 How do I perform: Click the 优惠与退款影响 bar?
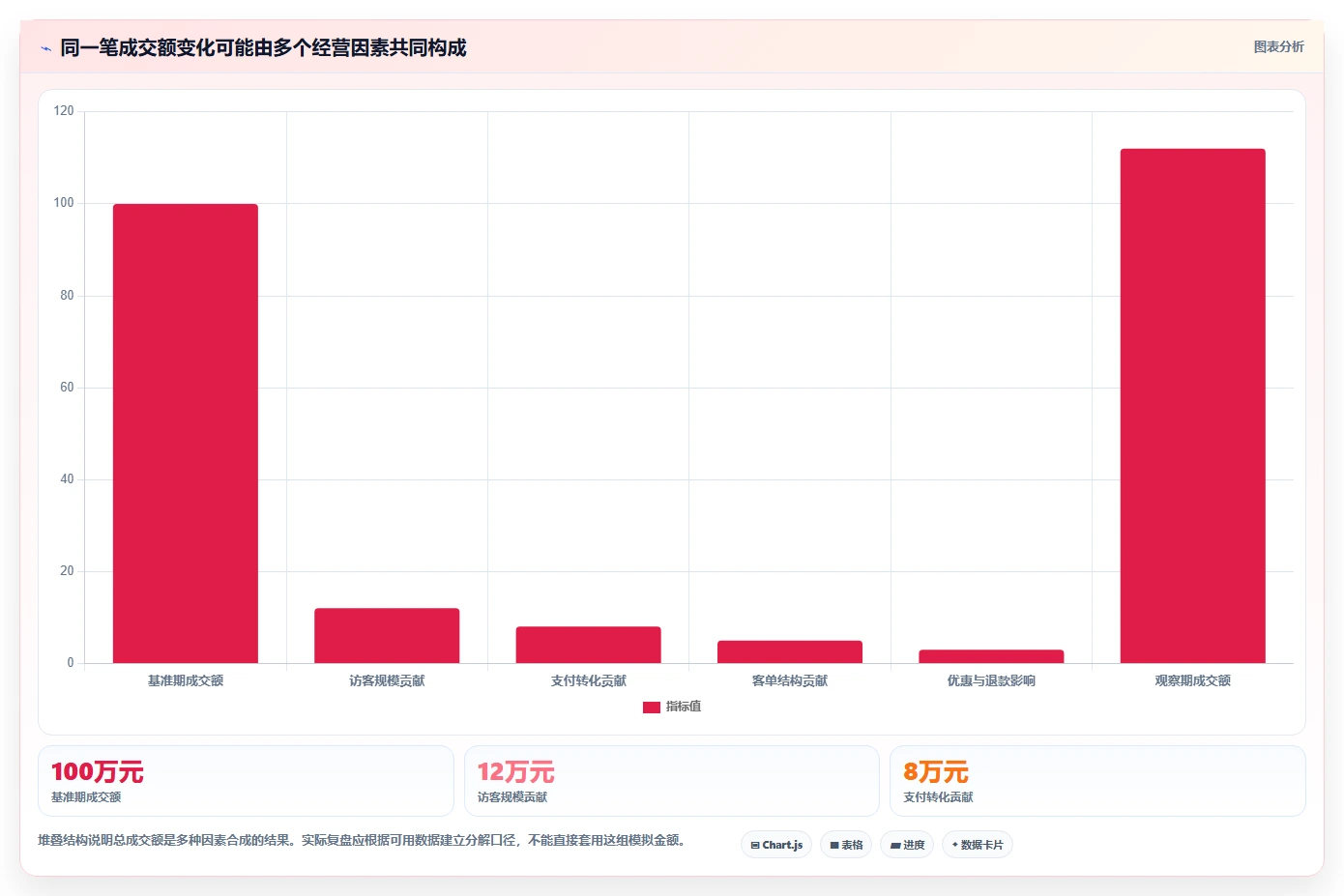[991, 656]
